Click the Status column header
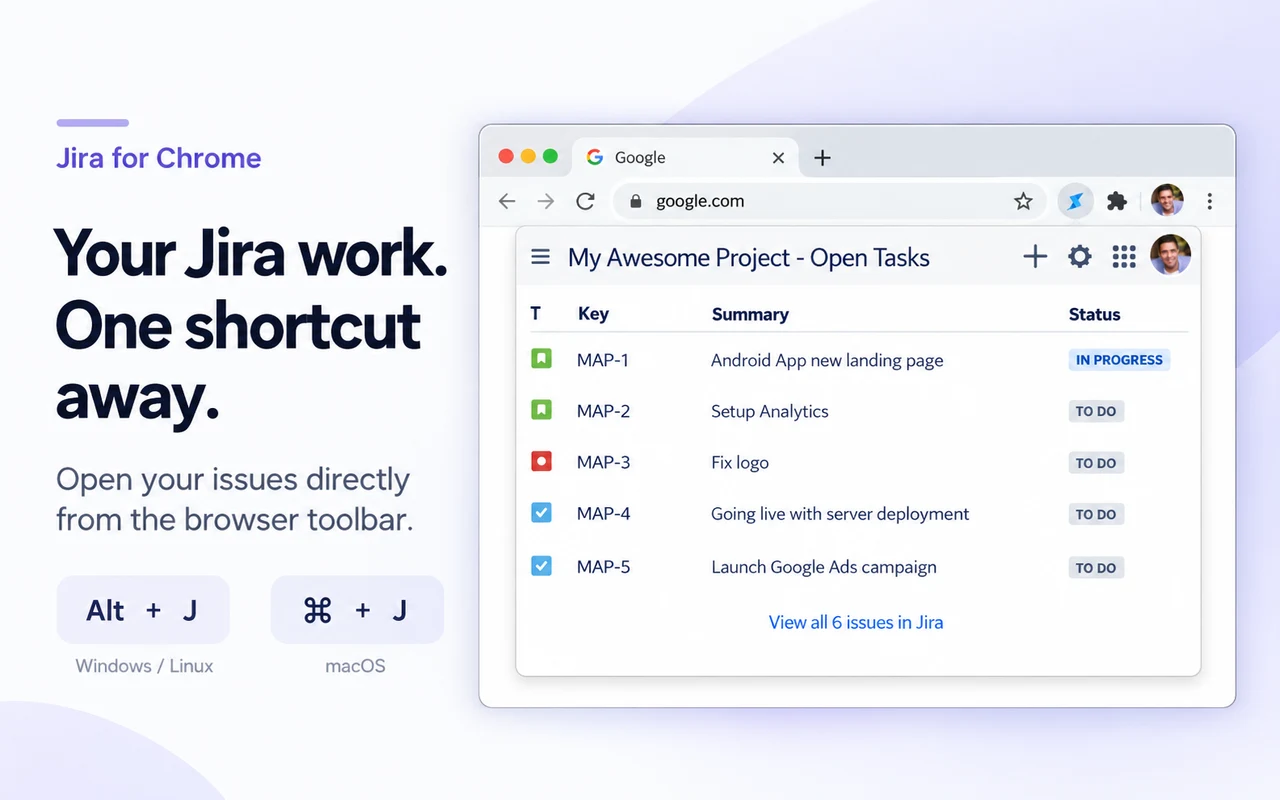The height and width of the screenshot is (800, 1280). (1095, 314)
